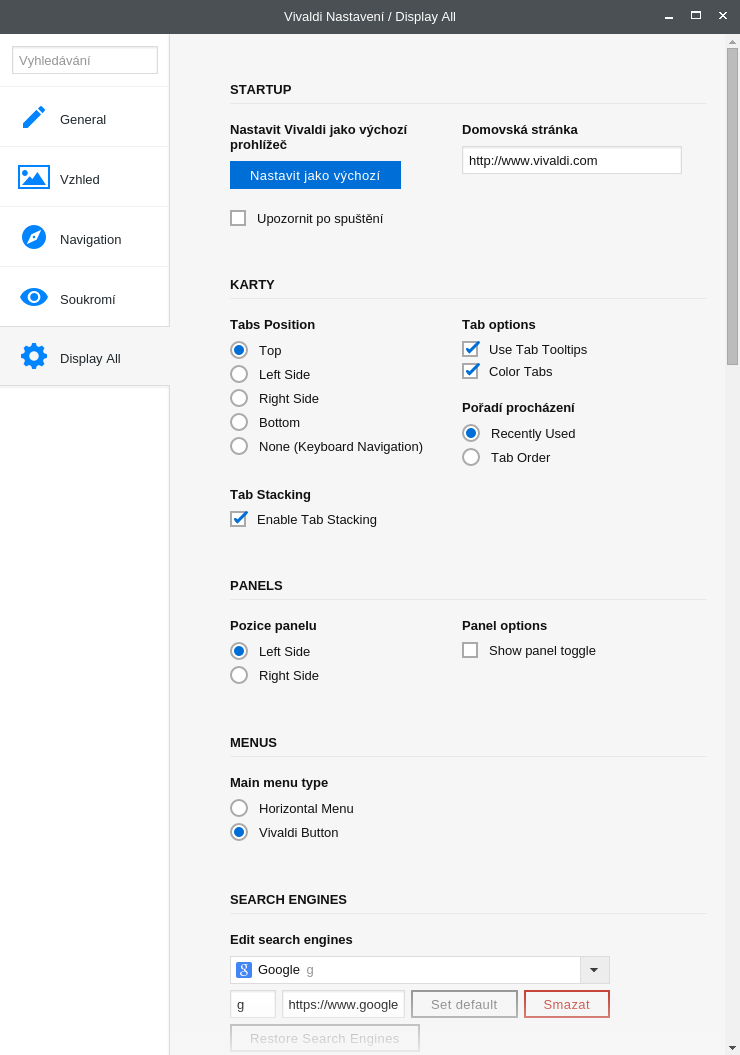Click the vertical scrollbar thumb
Image resolution: width=740 pixels, height=1055 pixels.
click(732, 206)
